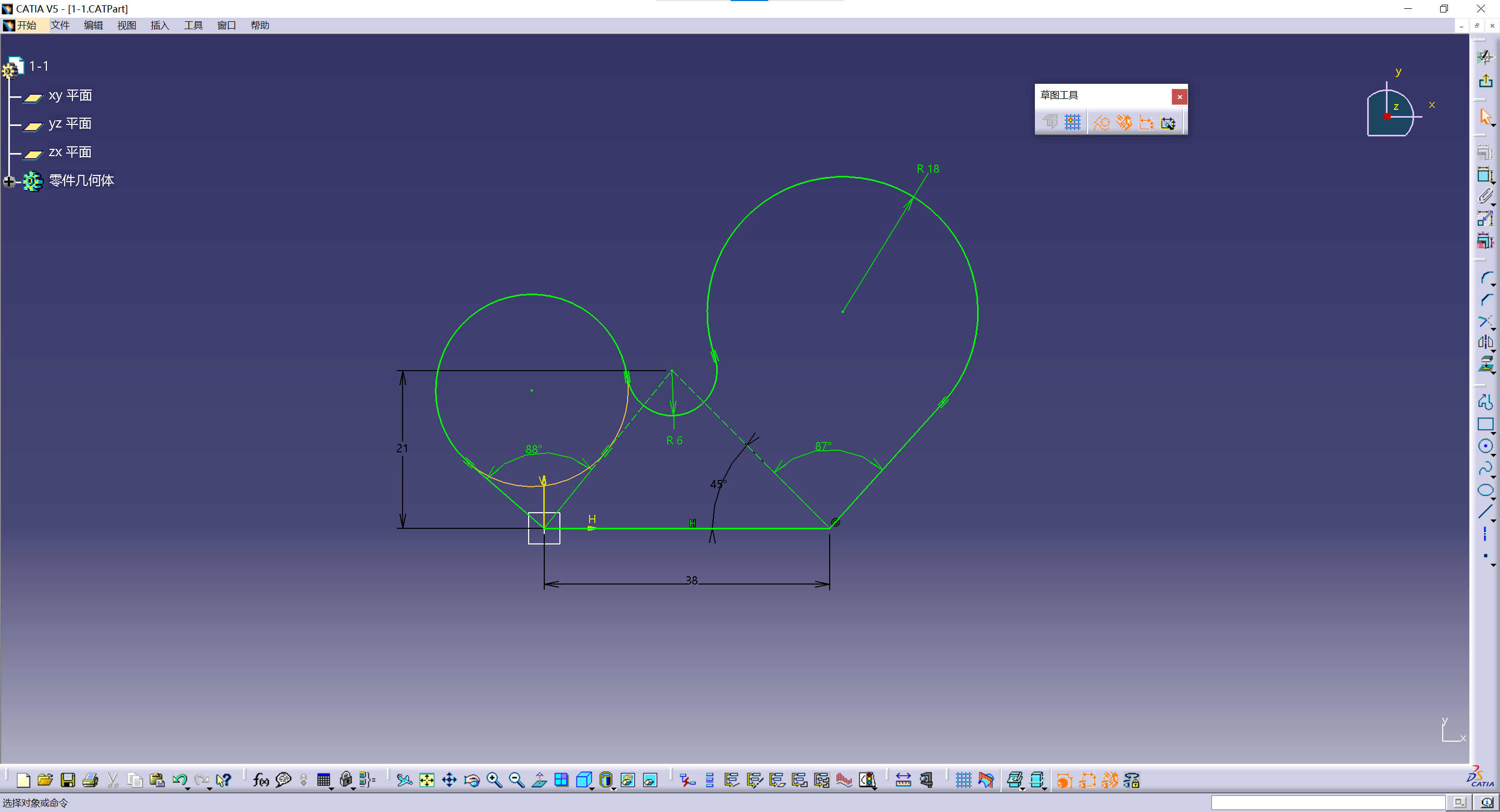
Task: Open the Circle tool variants dropdown
Action: coord(1494,455)
